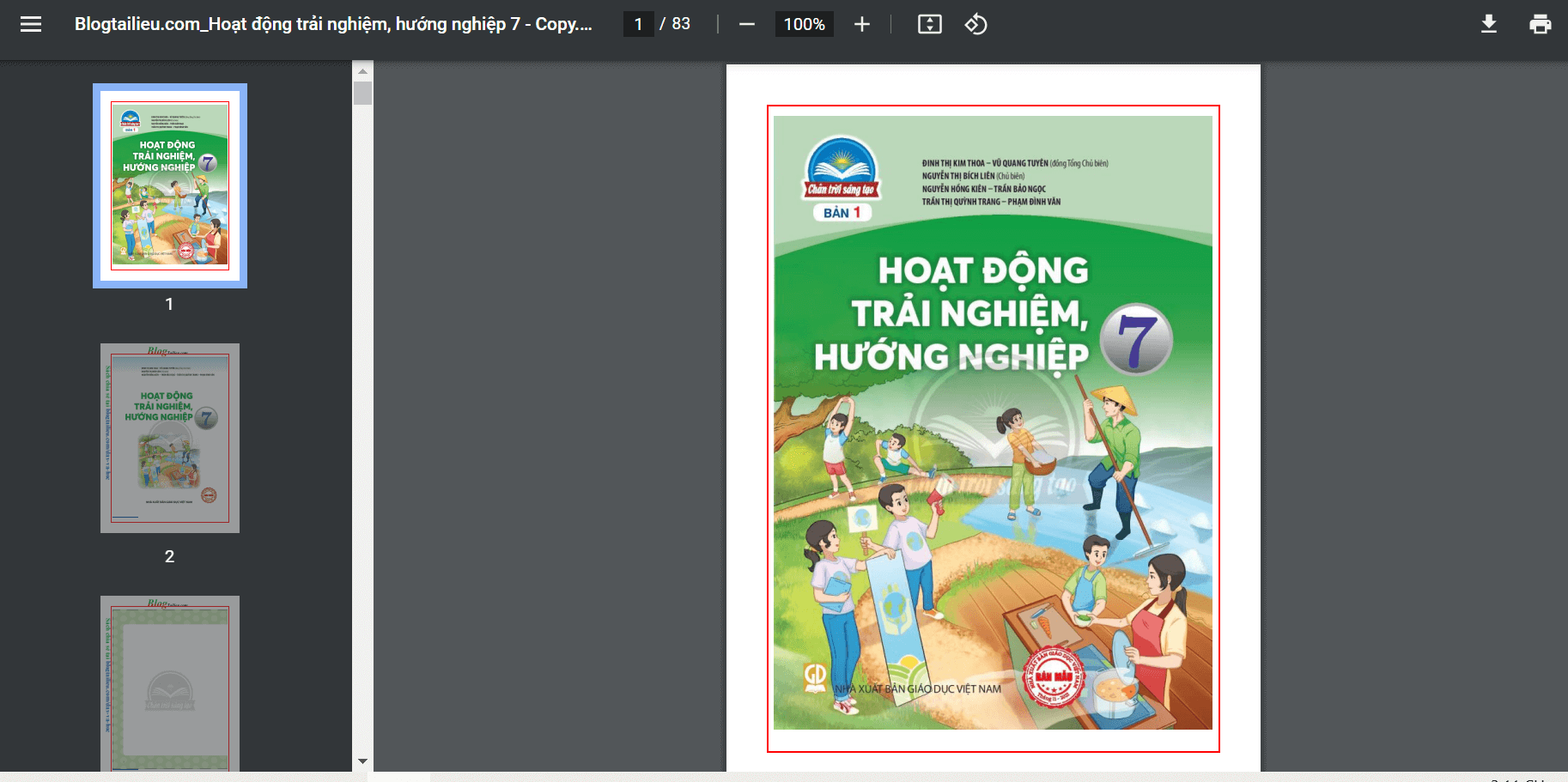Click the page number input field
The width and height of the screenshot is (1568, 782).
pos(638,24)
